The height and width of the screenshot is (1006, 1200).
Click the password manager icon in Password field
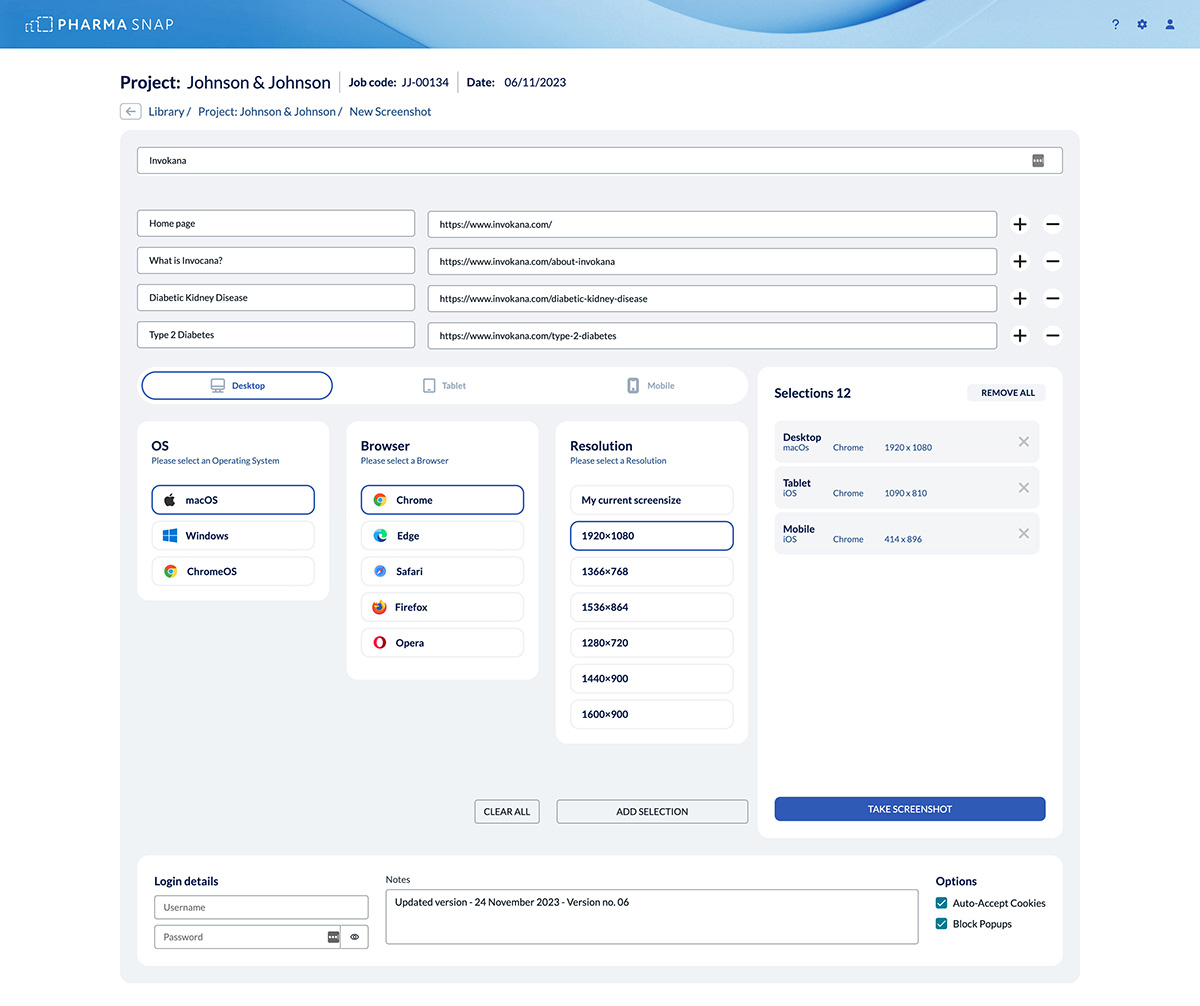point(333,937)
